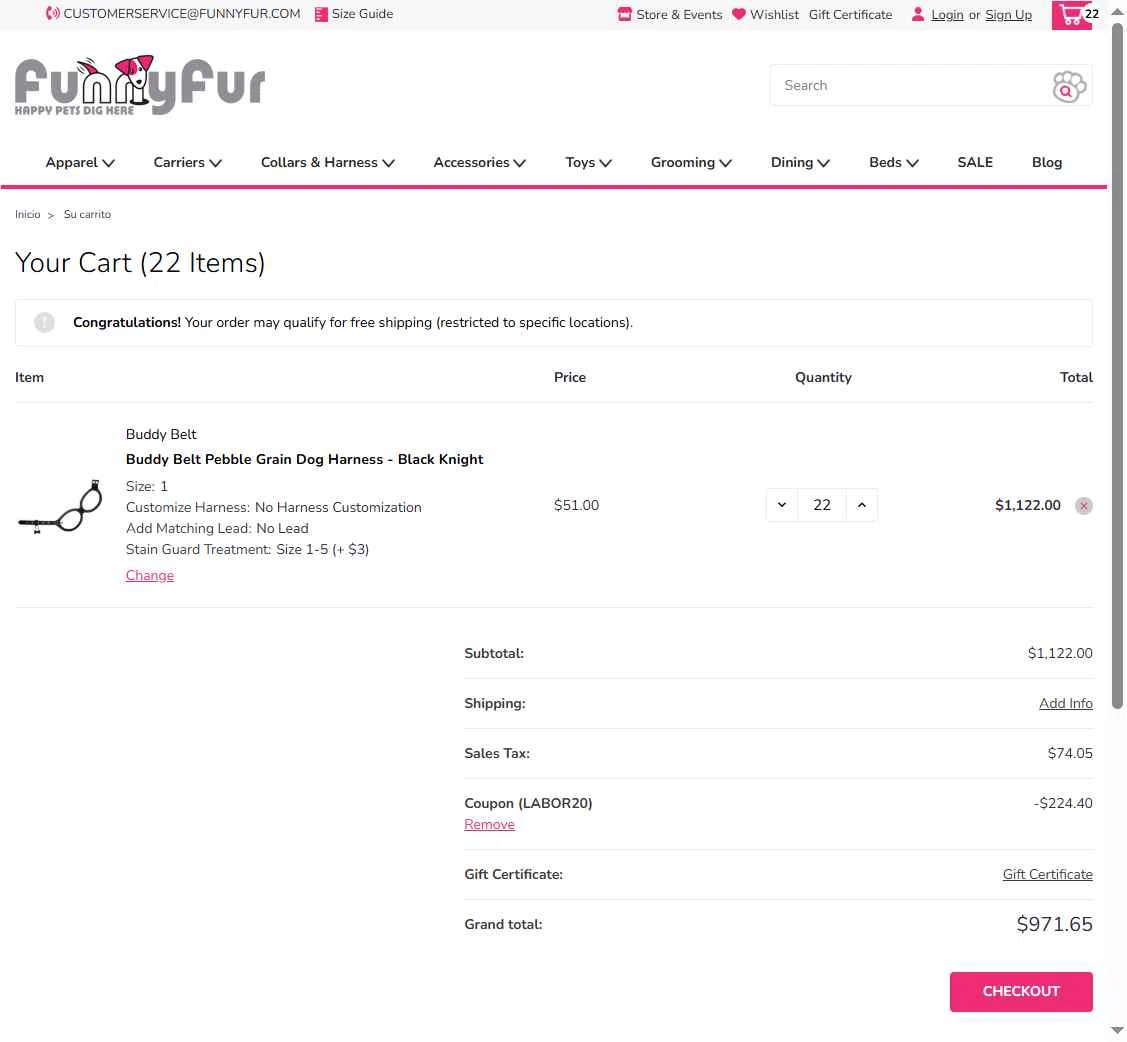Click the Size Guide ruler icon
The image size is (1127, 1042).
(x=321, y=14)
